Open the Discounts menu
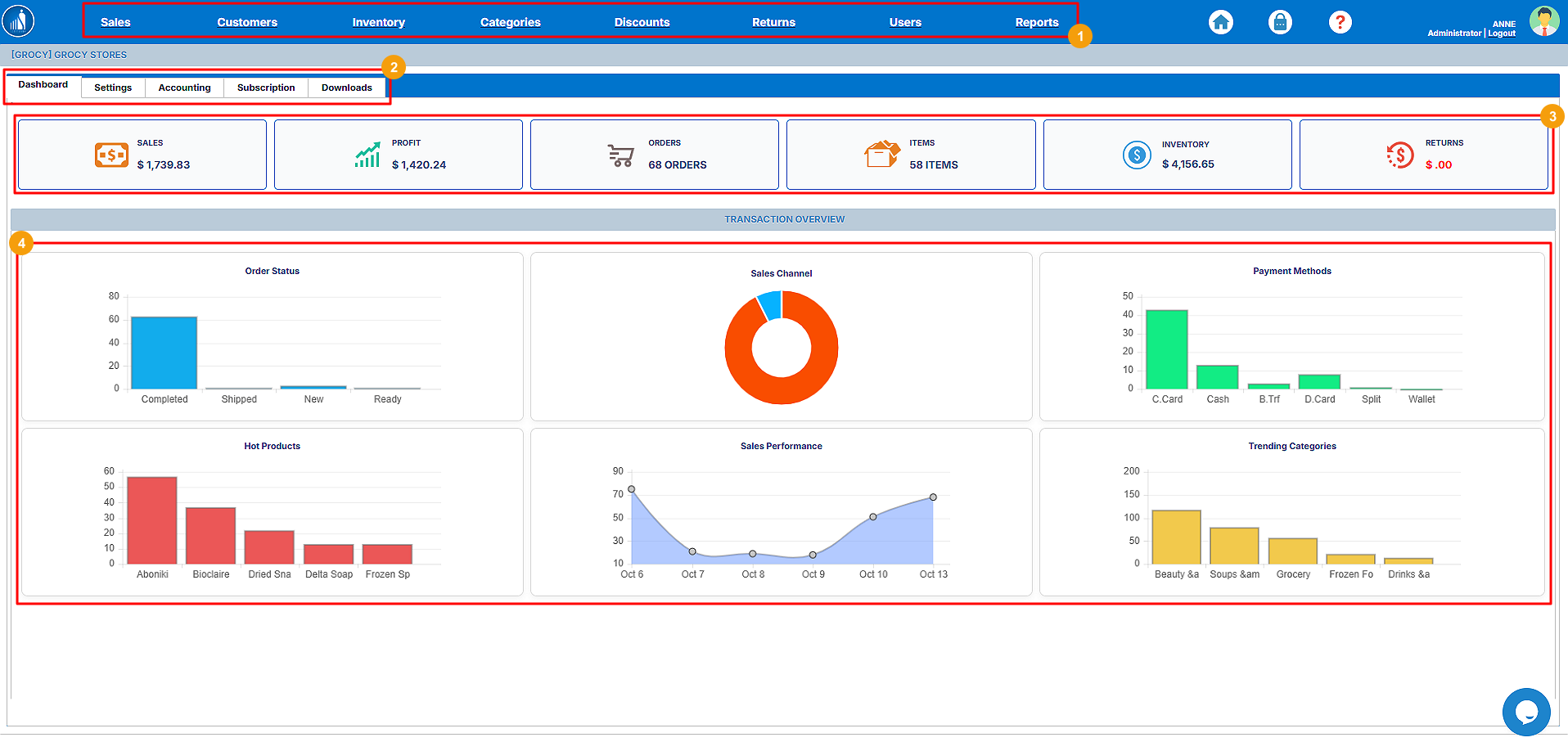1568x751 pixels. (x=642, y=22)
